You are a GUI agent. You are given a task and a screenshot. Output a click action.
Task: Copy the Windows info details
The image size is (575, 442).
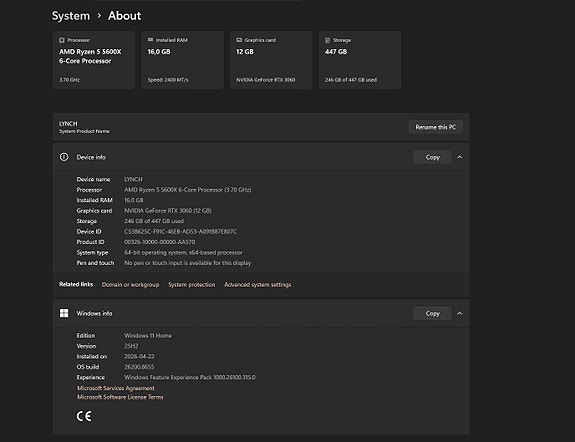[432, 313]
